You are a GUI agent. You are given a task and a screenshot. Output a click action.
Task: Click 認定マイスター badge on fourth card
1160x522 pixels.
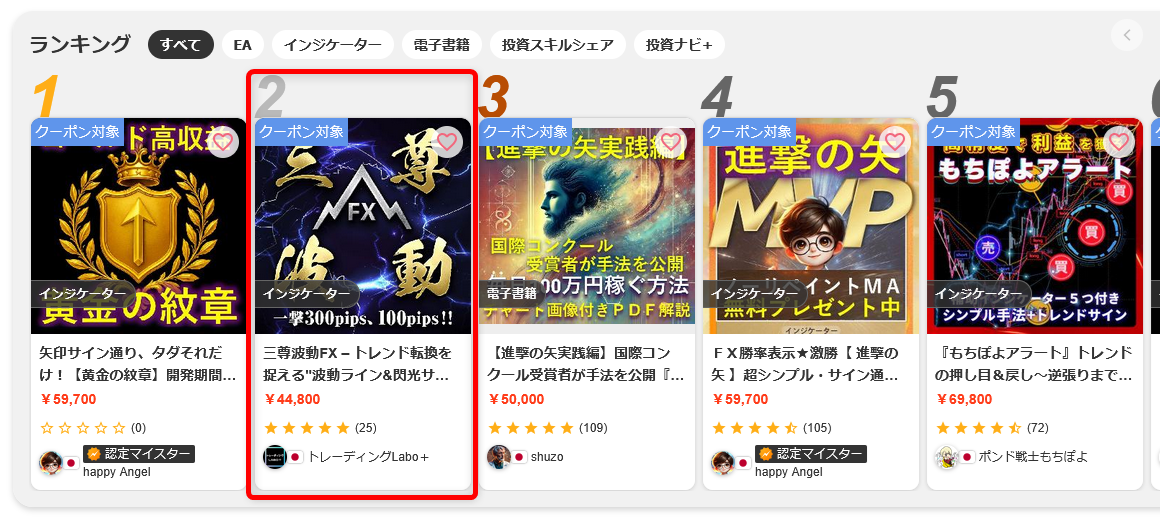pyautogui.click(x=811, y=454)
